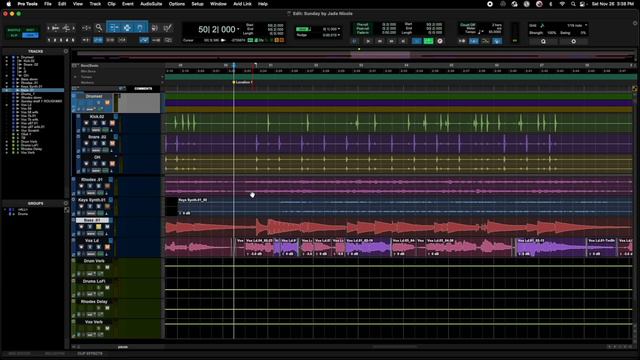Solo the Rhodes .01 track
The image size is (640, 360).
coord(99,186)
